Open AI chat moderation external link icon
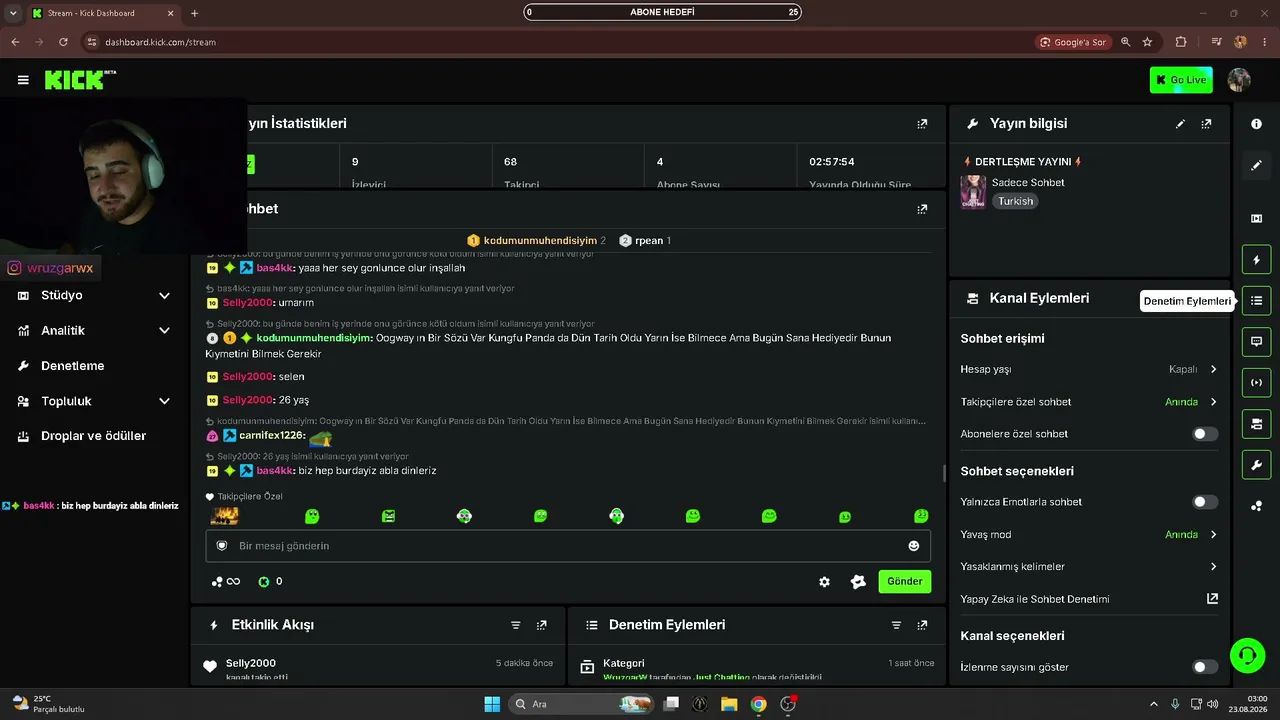This screenshot has width=1280, height=720. pyautogui.click(x=1212, y=599)
